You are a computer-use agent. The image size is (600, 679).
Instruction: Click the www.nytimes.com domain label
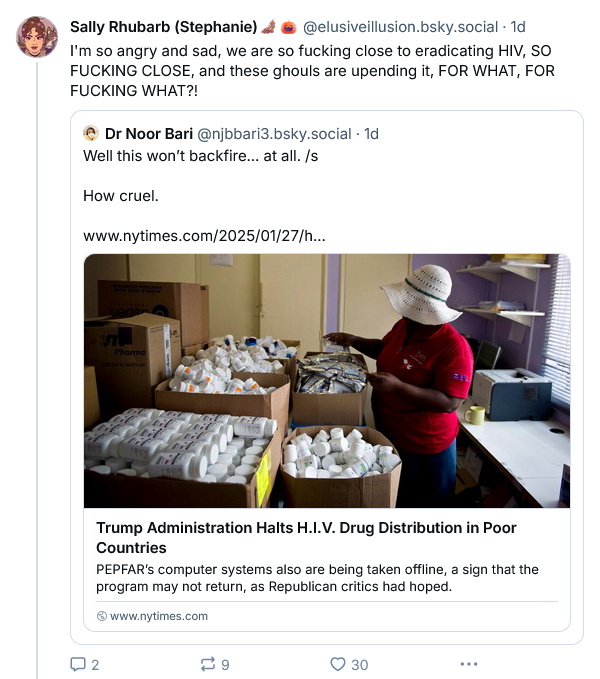pos(159,616)
